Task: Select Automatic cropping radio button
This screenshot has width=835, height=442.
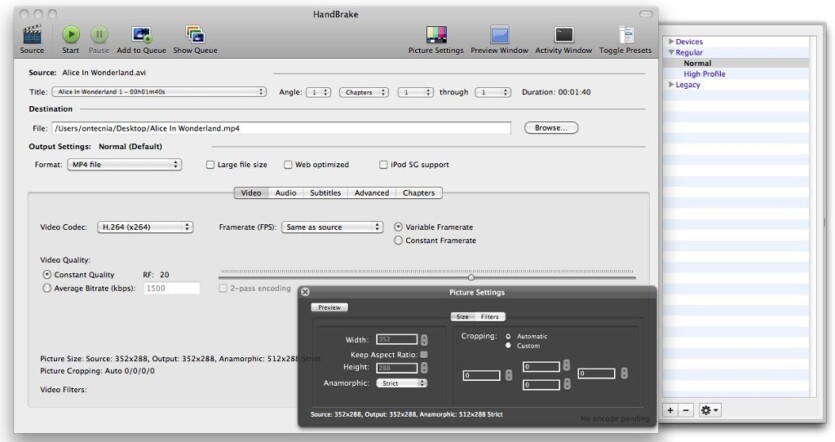Action: coord(508,337)
